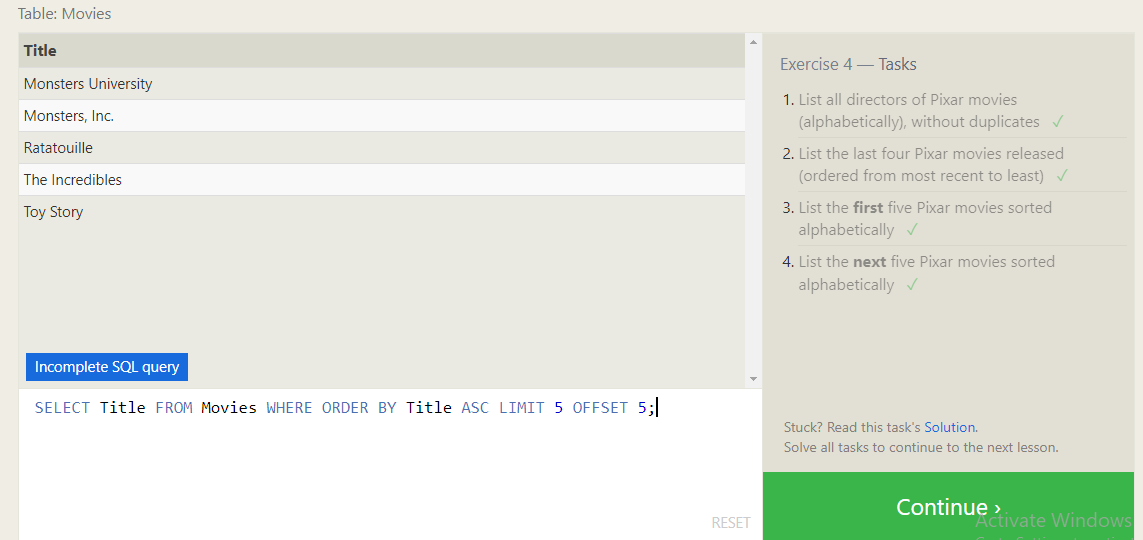Select the Ratatouille row
Screen dimensions: 1143x540
tap(381, 148)
